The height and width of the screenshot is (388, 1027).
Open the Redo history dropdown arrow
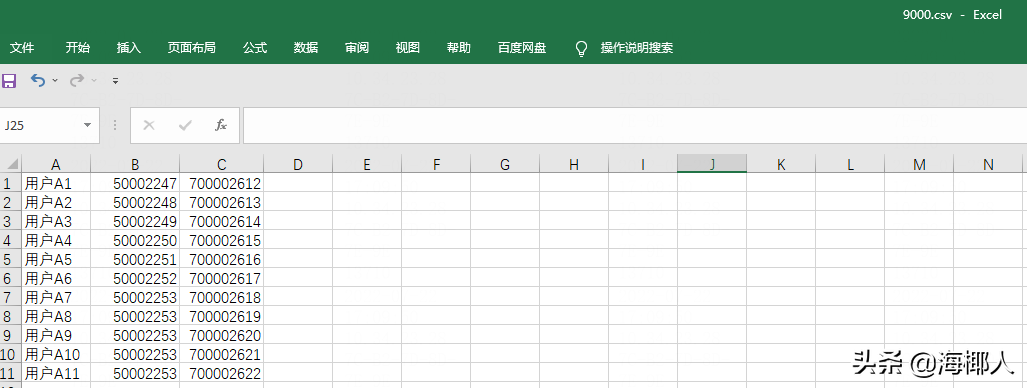94,81
